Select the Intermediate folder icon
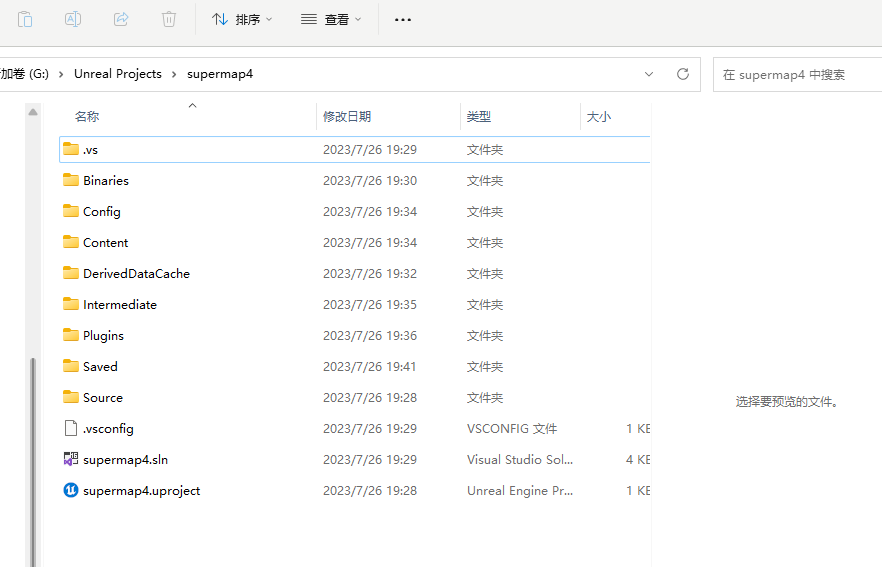This screenshot has height=567, width=882. click(x=71, y=304)
